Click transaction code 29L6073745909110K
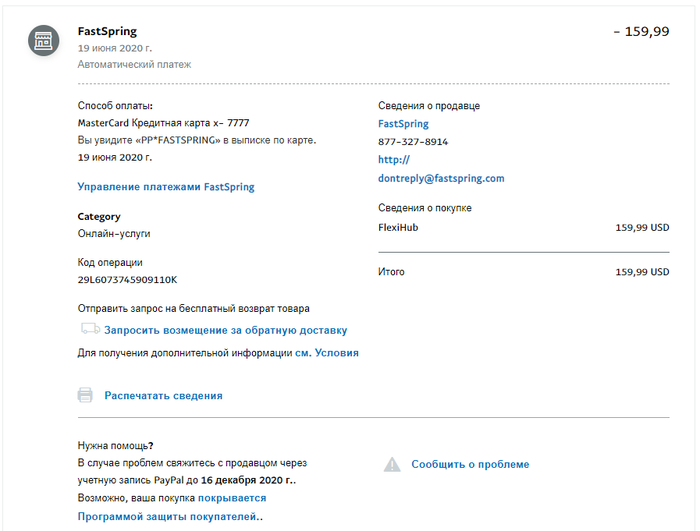Image resolution: width=700 pixels, height=531 pixels. point(127,280)
